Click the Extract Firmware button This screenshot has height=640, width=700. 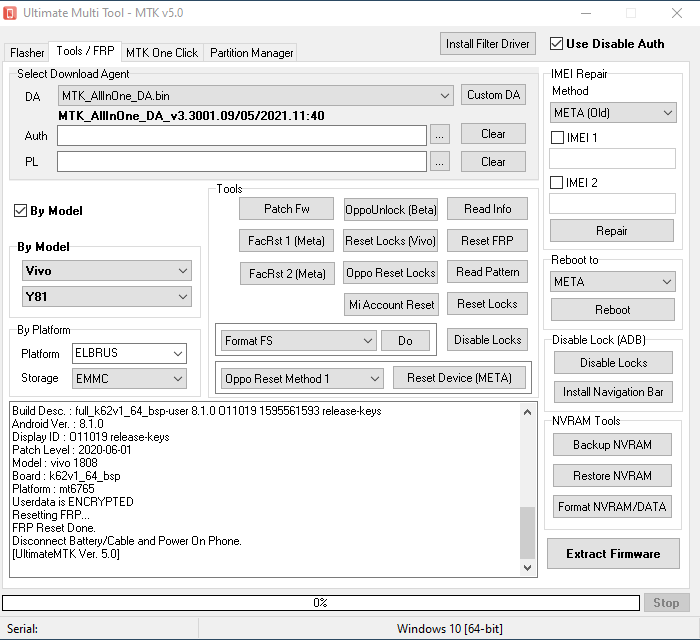point(613,553)
